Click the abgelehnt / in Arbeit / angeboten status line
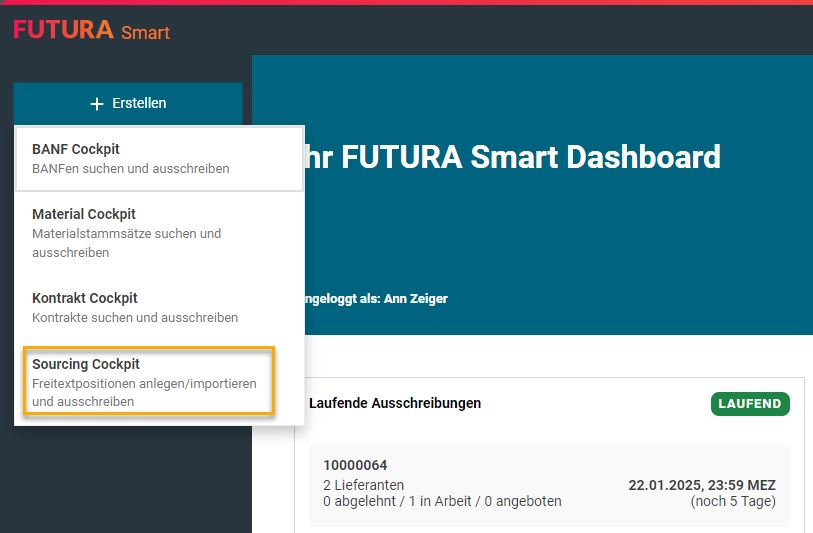Viewport: 813px width, 533px height. tap(442, 501)
